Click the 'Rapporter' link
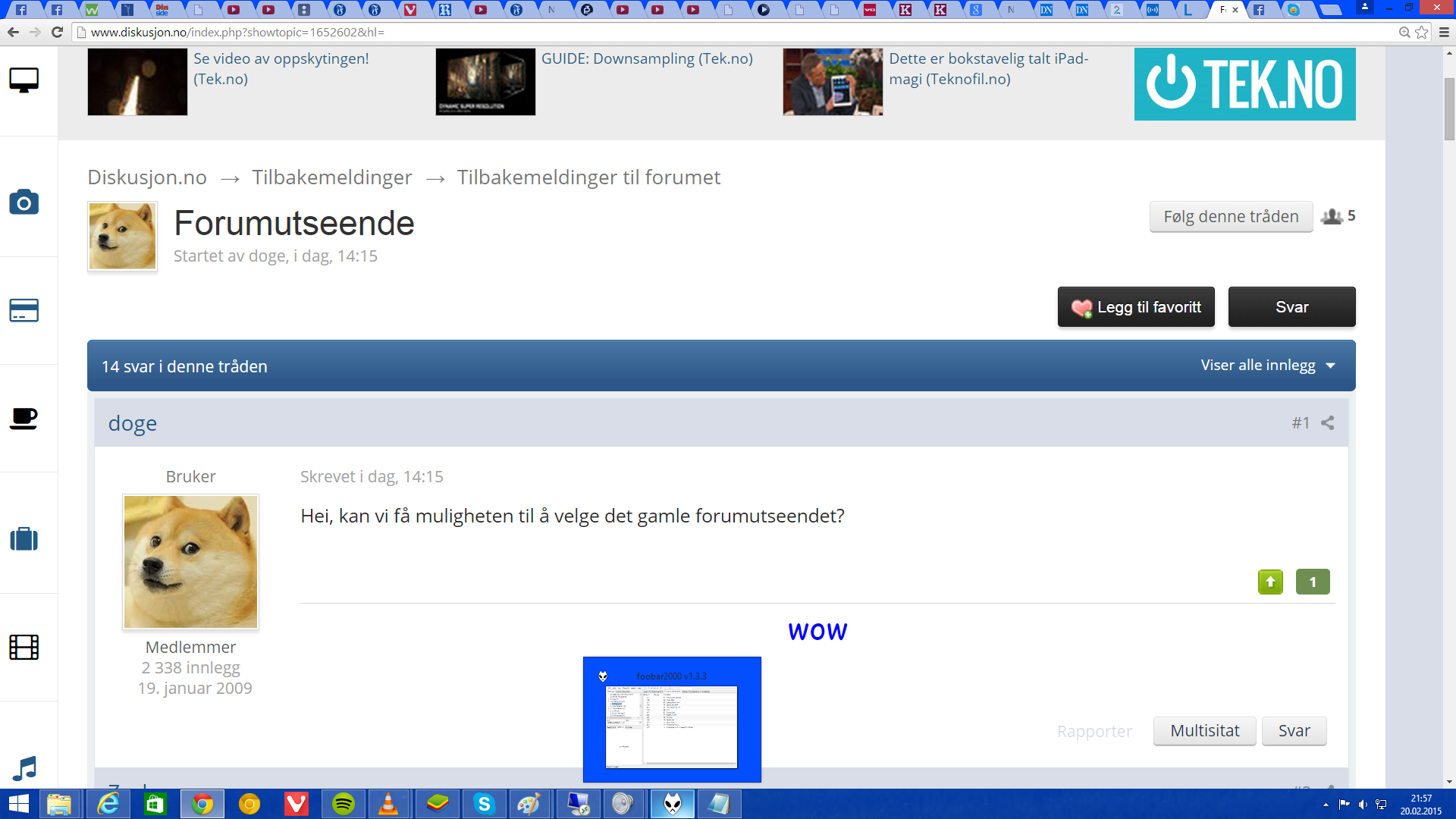Viewport: 1456px width, 819px height. coord(1094,732)
